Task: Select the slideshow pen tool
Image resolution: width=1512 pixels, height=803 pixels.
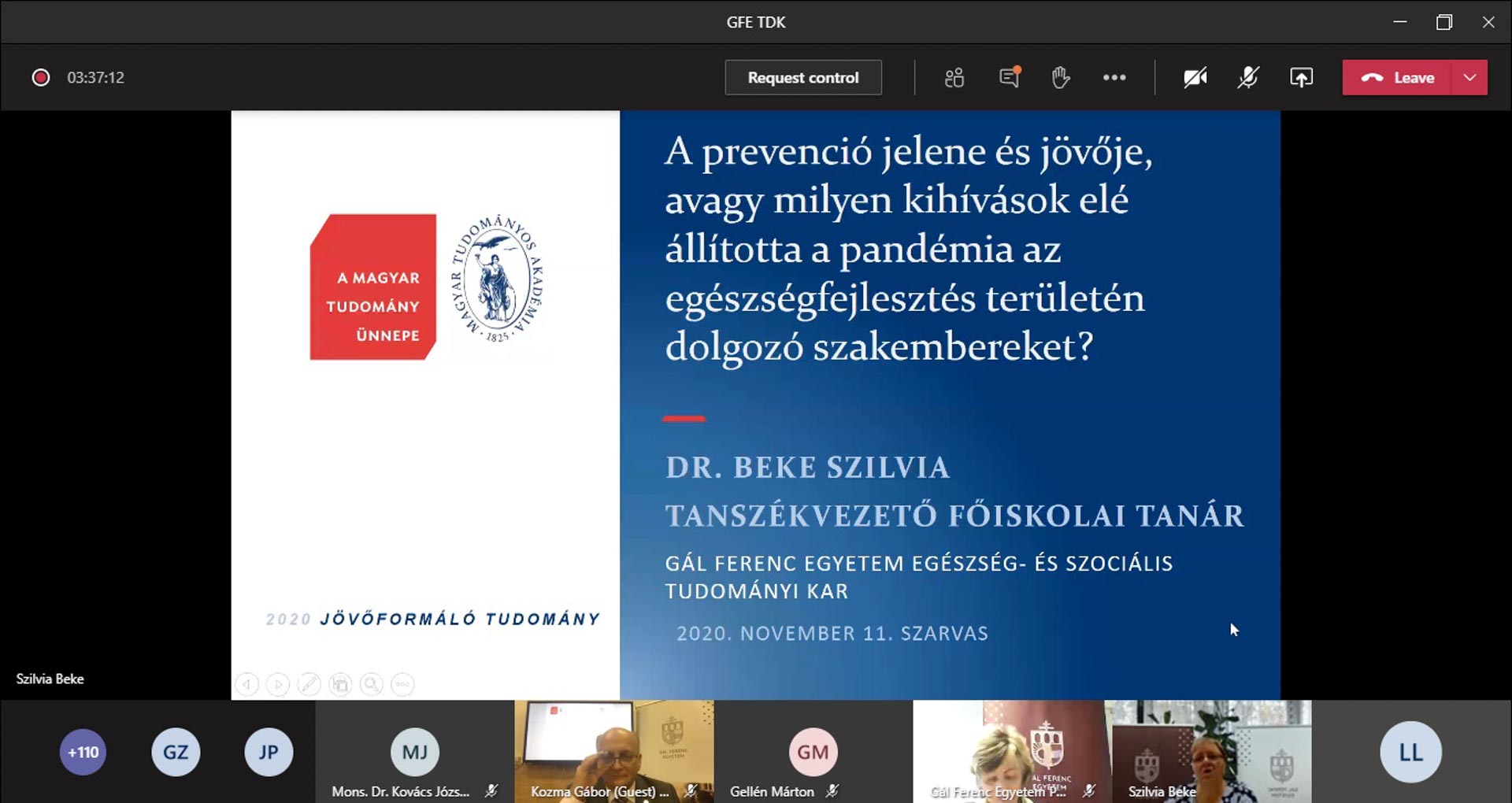Action: click(x=309, y=684)
